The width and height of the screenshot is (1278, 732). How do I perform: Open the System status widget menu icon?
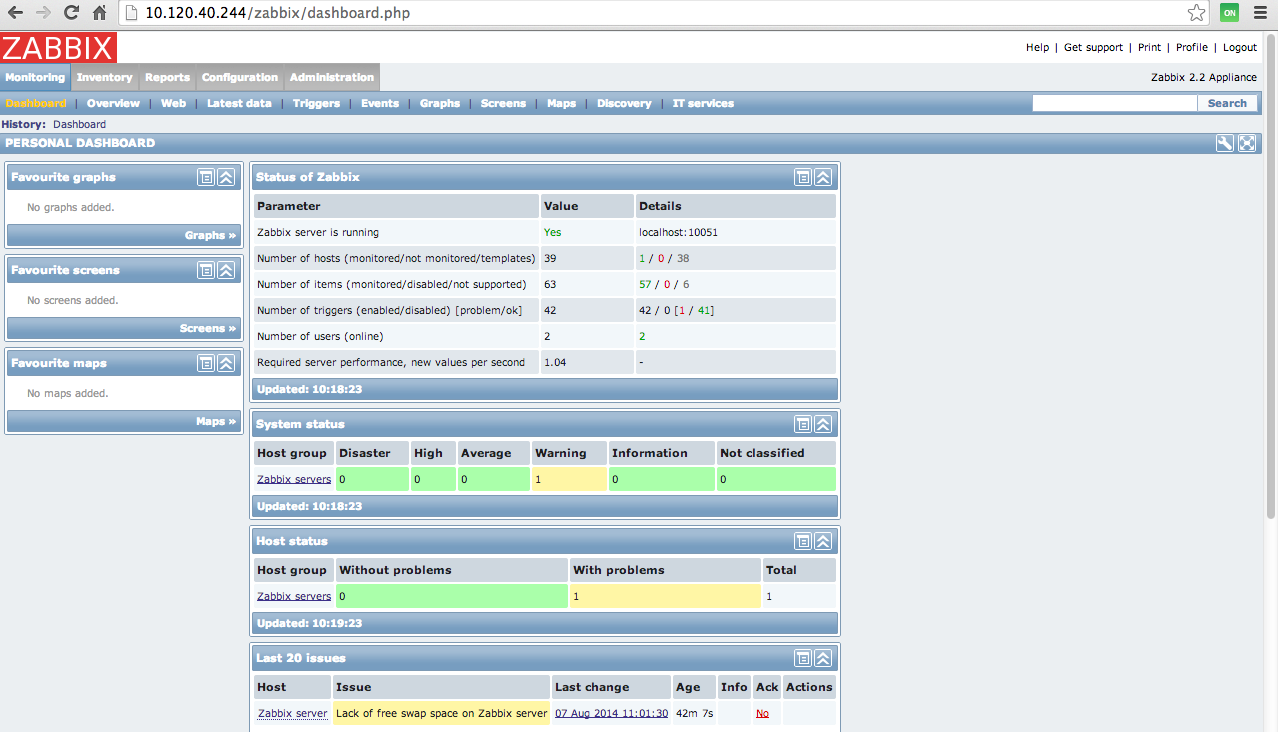point(803,424)
